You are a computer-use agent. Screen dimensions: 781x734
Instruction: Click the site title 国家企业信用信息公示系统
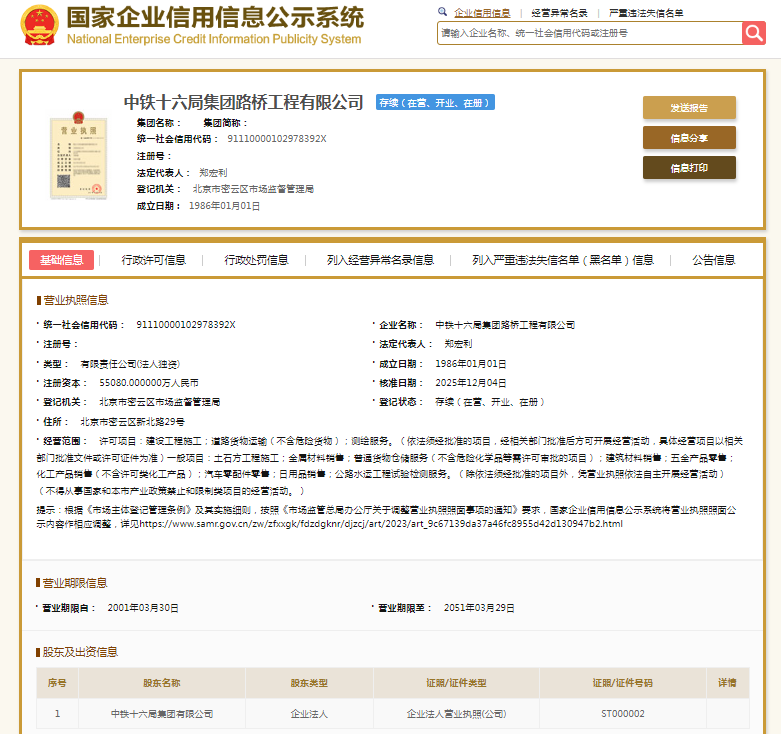point(214,20)
